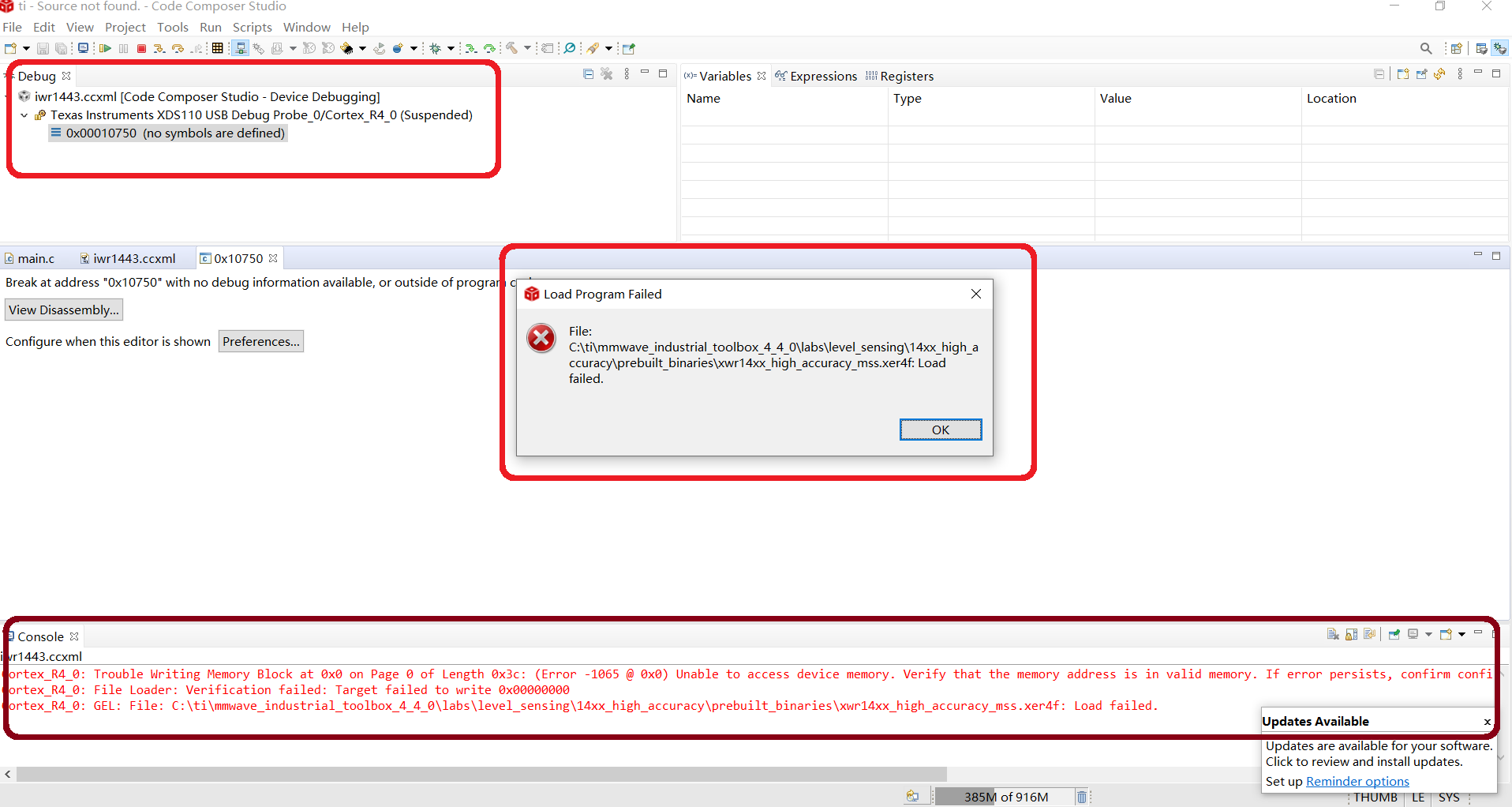Open the Open Console dropdown arrow
Screen dimensions: 1512x807
1462,635
